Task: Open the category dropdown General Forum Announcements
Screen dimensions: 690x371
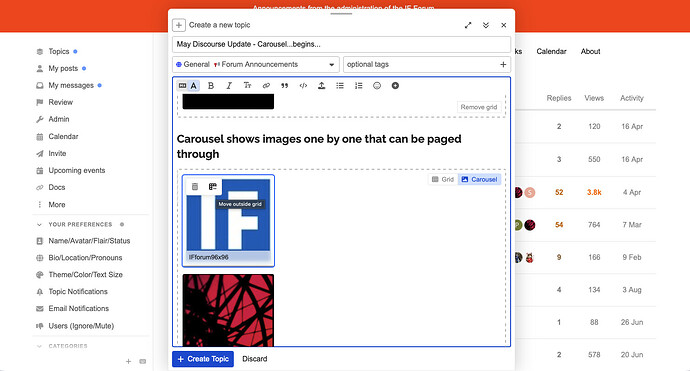Action: point(256,64)
